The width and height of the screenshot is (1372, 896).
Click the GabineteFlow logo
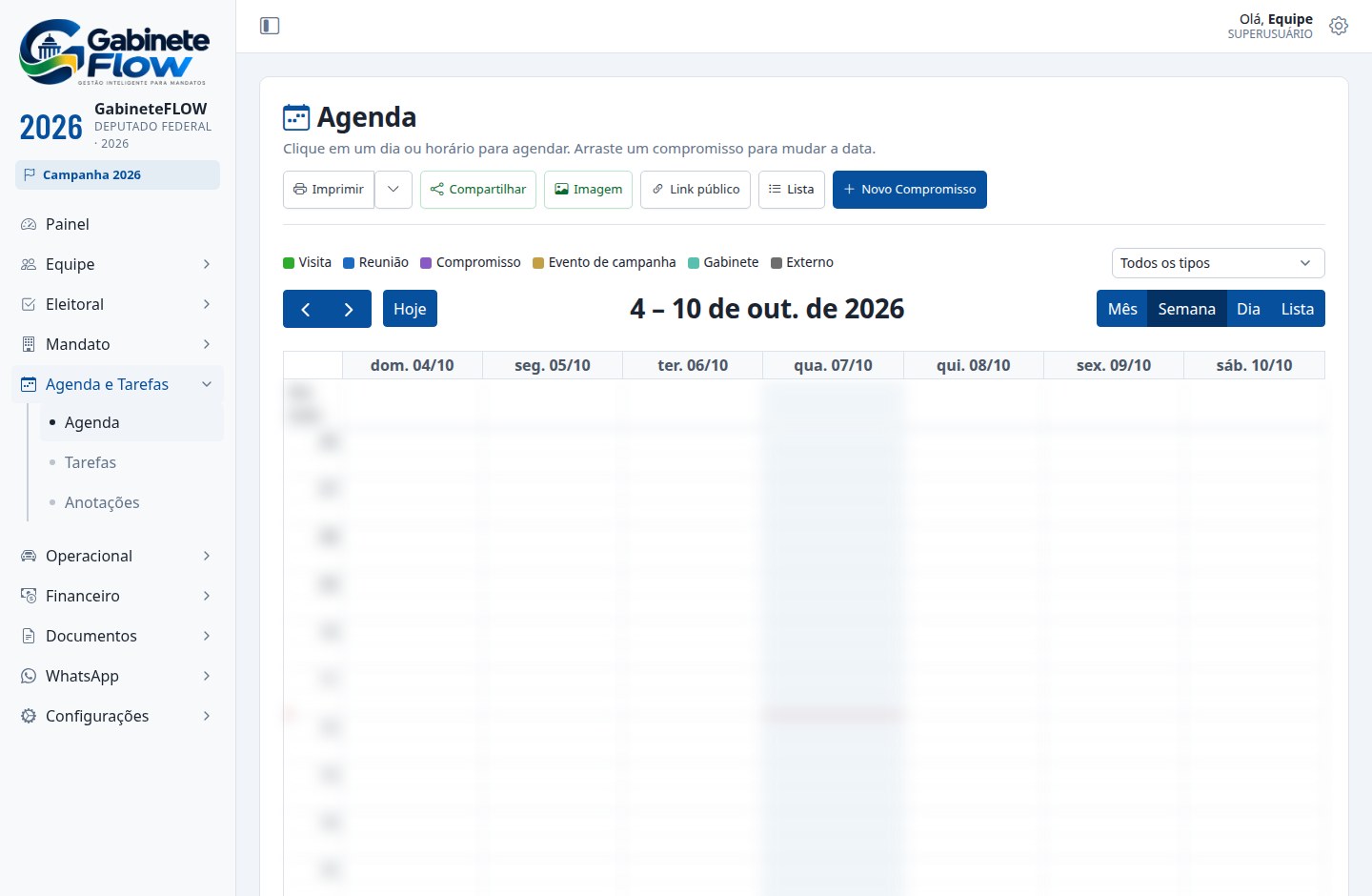point(114,51)
